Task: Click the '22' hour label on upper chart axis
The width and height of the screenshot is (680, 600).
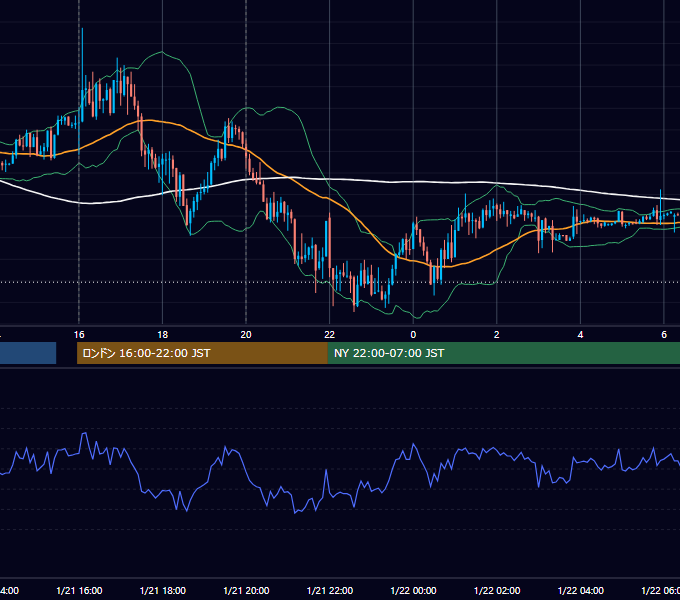Action: tap(330, 335)
